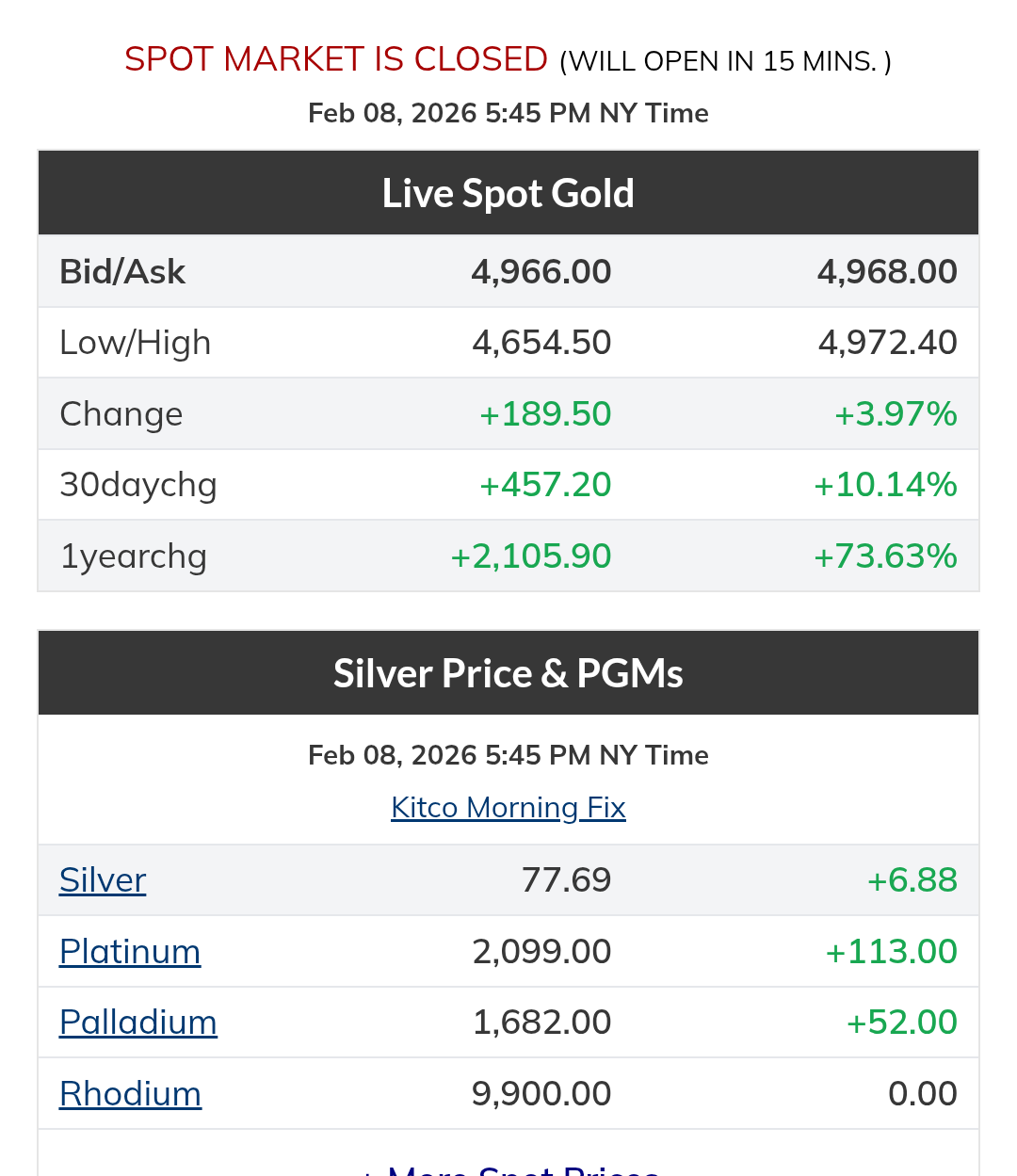Open the Palladium price link
This screenshot has width=1017, height=1176.
point(138,1023)
